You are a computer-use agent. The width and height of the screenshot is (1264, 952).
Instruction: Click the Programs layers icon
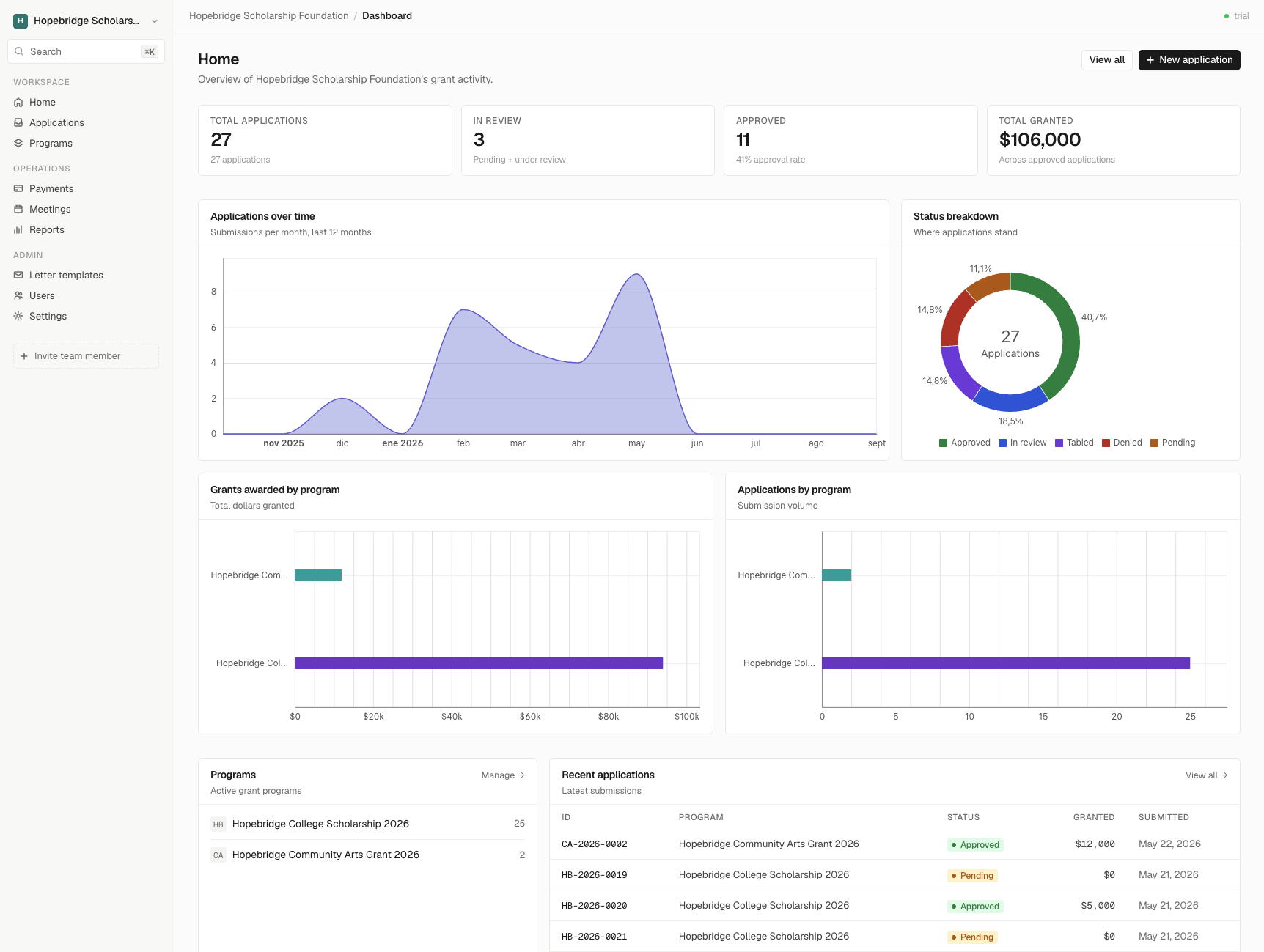tap(18, 144)
